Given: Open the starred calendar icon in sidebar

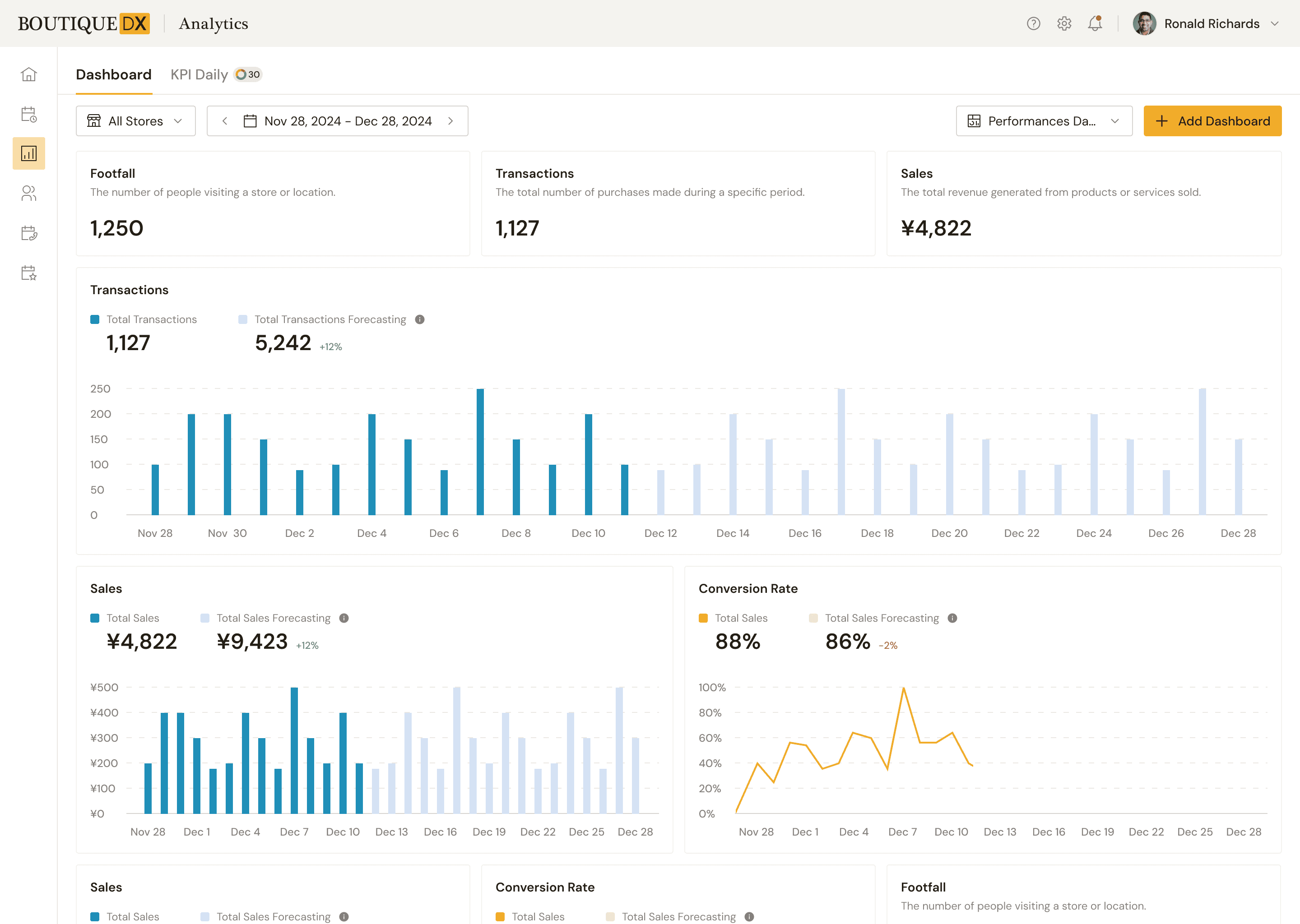Looking at the screenshot, I should (x=28, y=274).
